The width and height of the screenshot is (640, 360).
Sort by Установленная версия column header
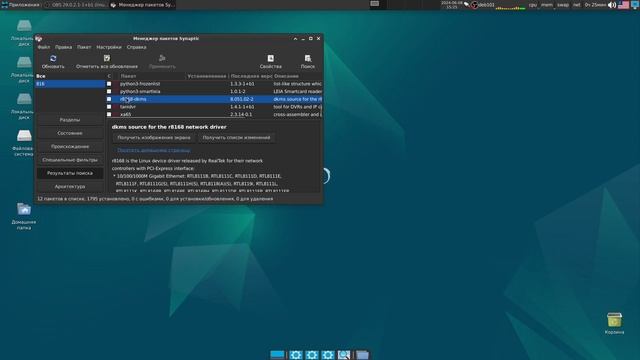tap(207, 76)
